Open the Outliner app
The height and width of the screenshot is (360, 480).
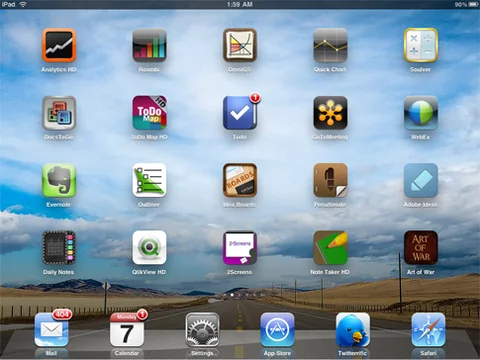point(149,180)
